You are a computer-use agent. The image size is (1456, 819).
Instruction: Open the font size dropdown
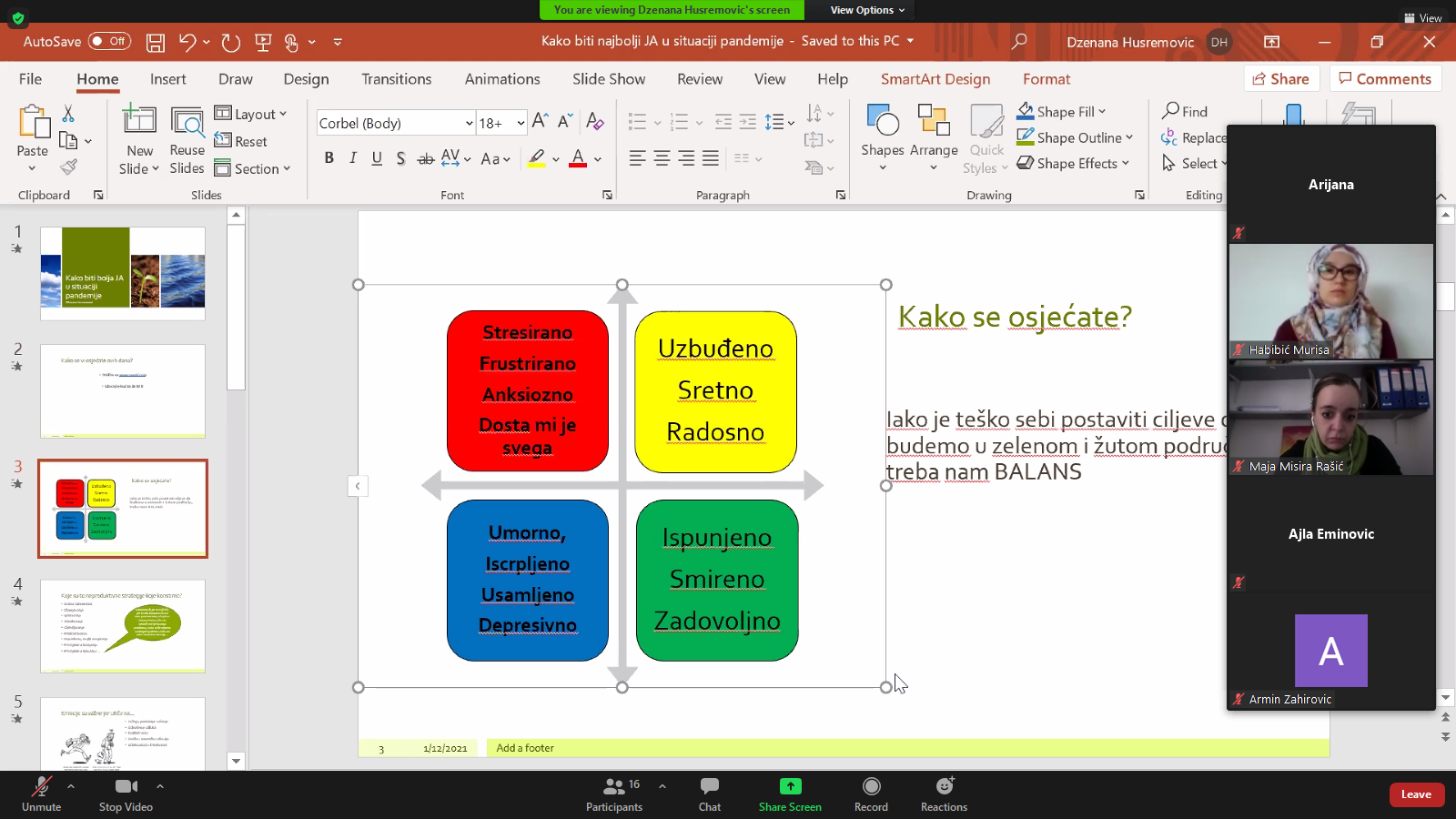pyautogui.click(x=521, y=123)
